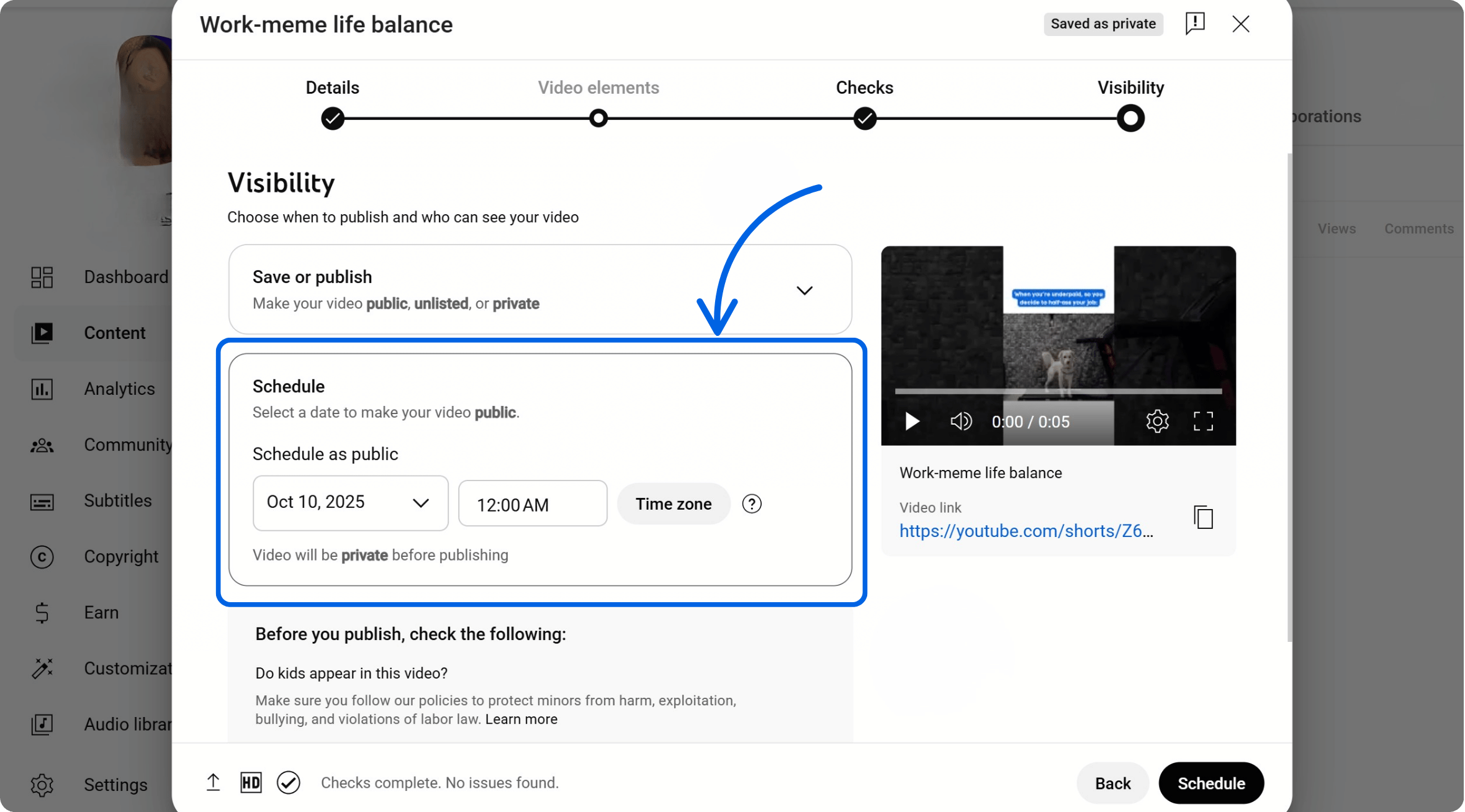Open the Copyright section
The width and height of the screenshot is (1465, 812).
point(42,556)
